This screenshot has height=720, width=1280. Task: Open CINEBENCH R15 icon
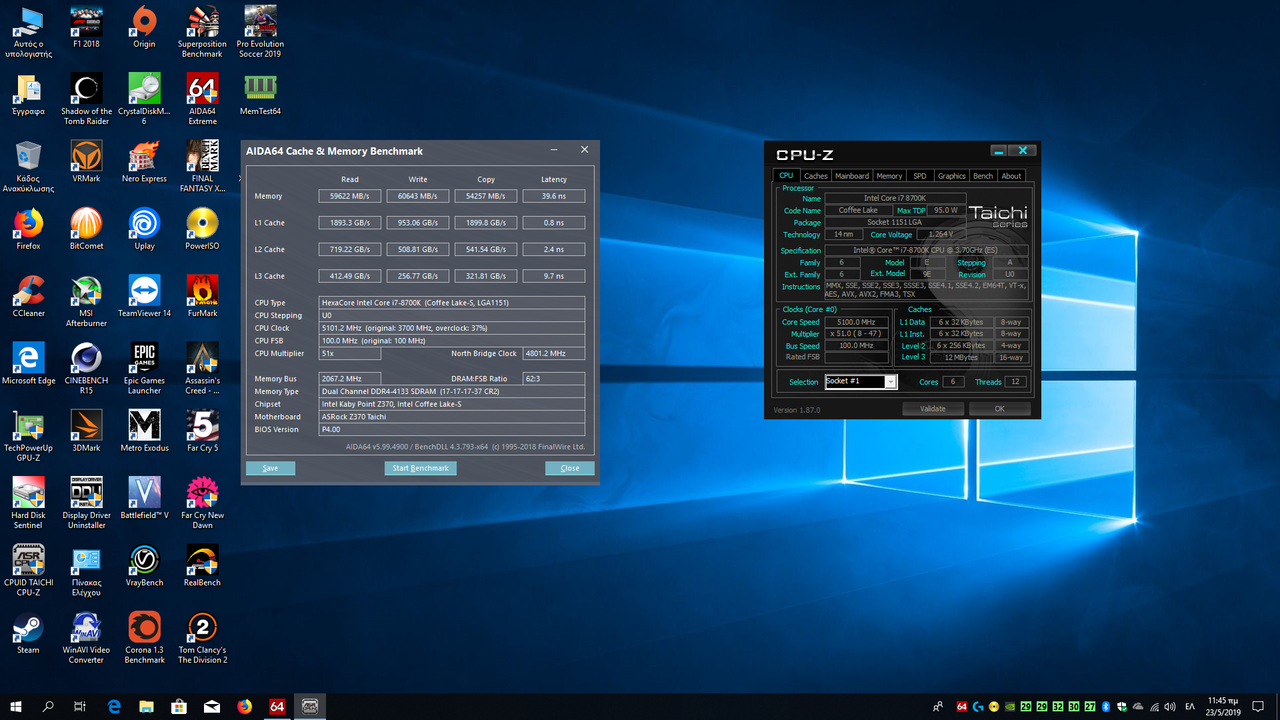point(86,368)
